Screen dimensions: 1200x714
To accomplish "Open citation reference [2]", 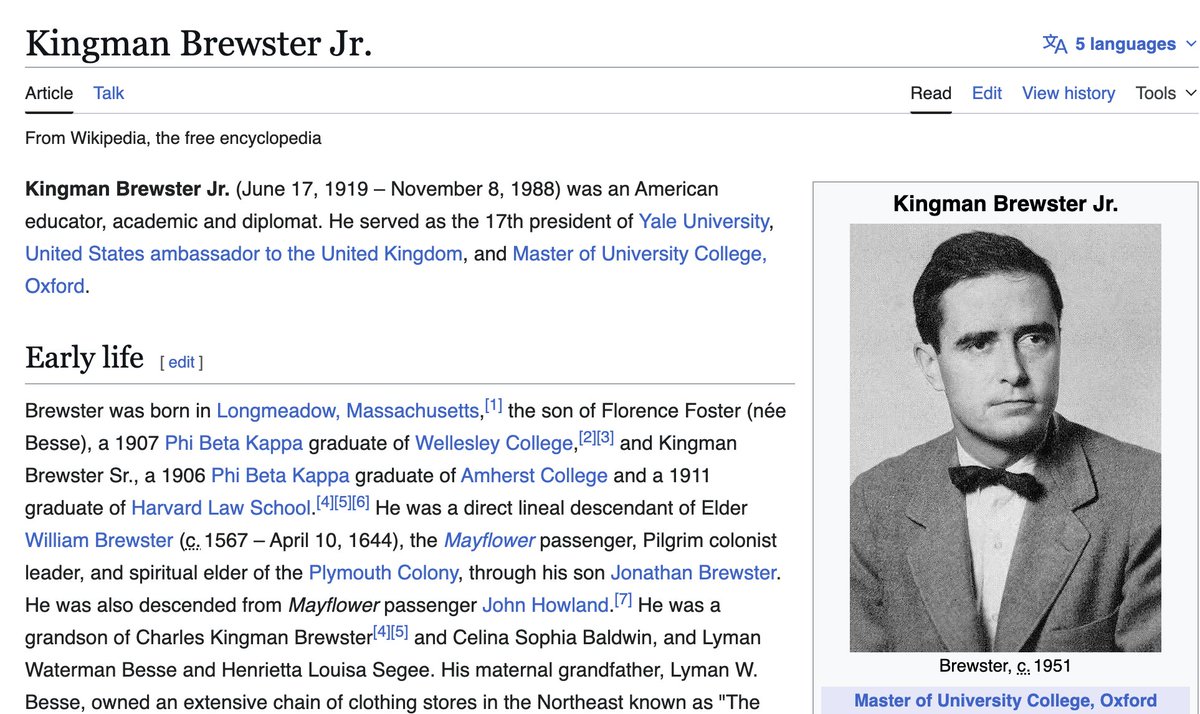I will coord(587,438).
